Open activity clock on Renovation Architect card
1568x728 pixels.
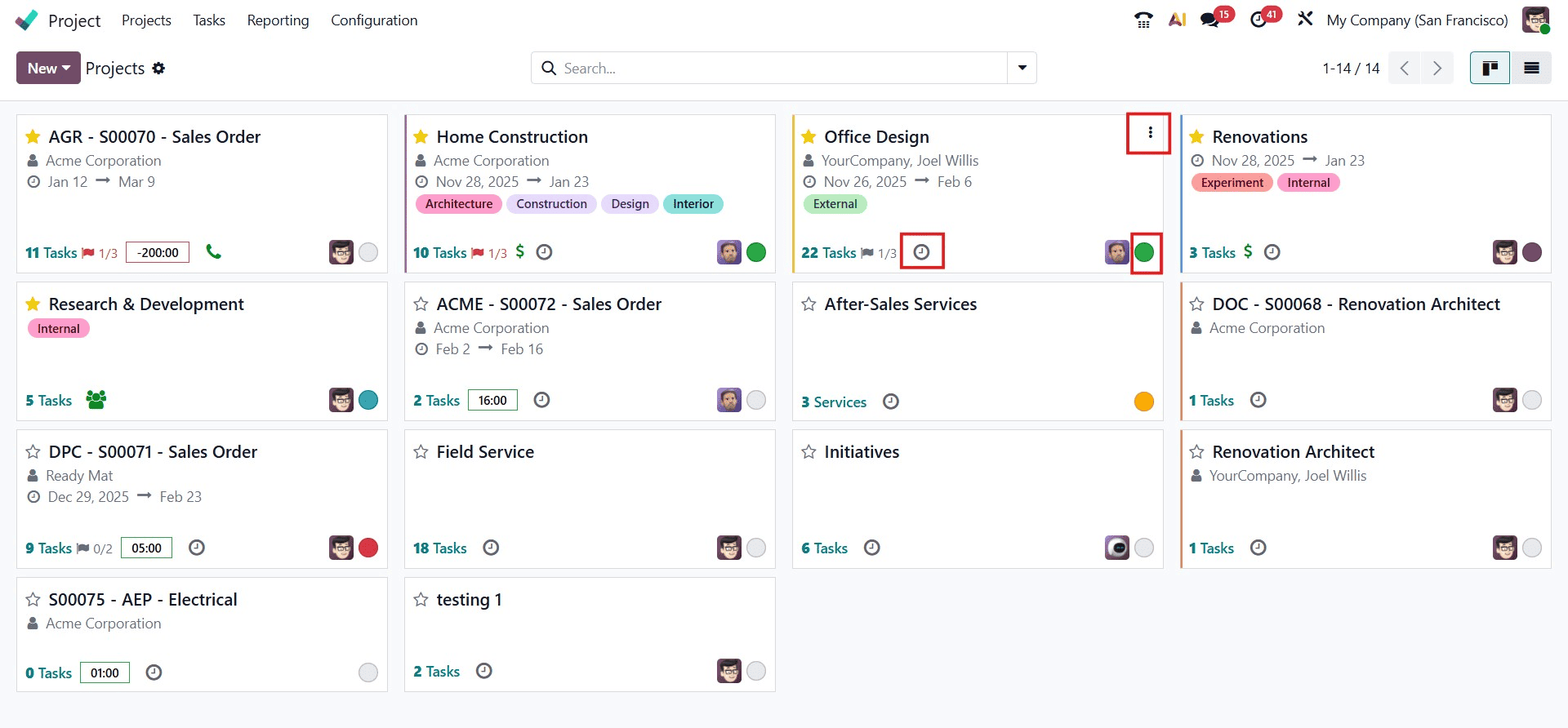point(1258,548)
